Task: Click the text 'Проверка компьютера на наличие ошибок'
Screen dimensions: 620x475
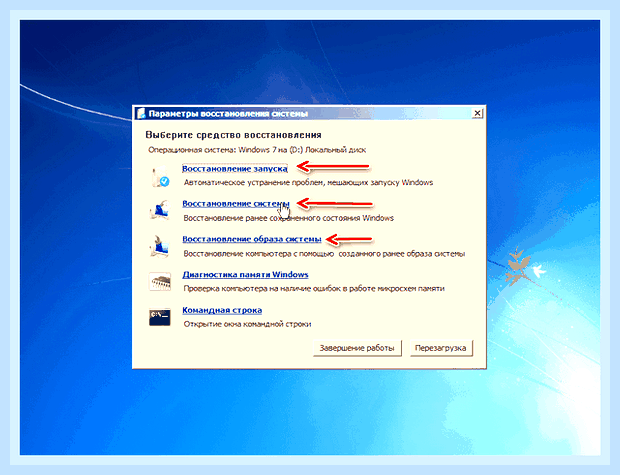Action: coord(262,289)
